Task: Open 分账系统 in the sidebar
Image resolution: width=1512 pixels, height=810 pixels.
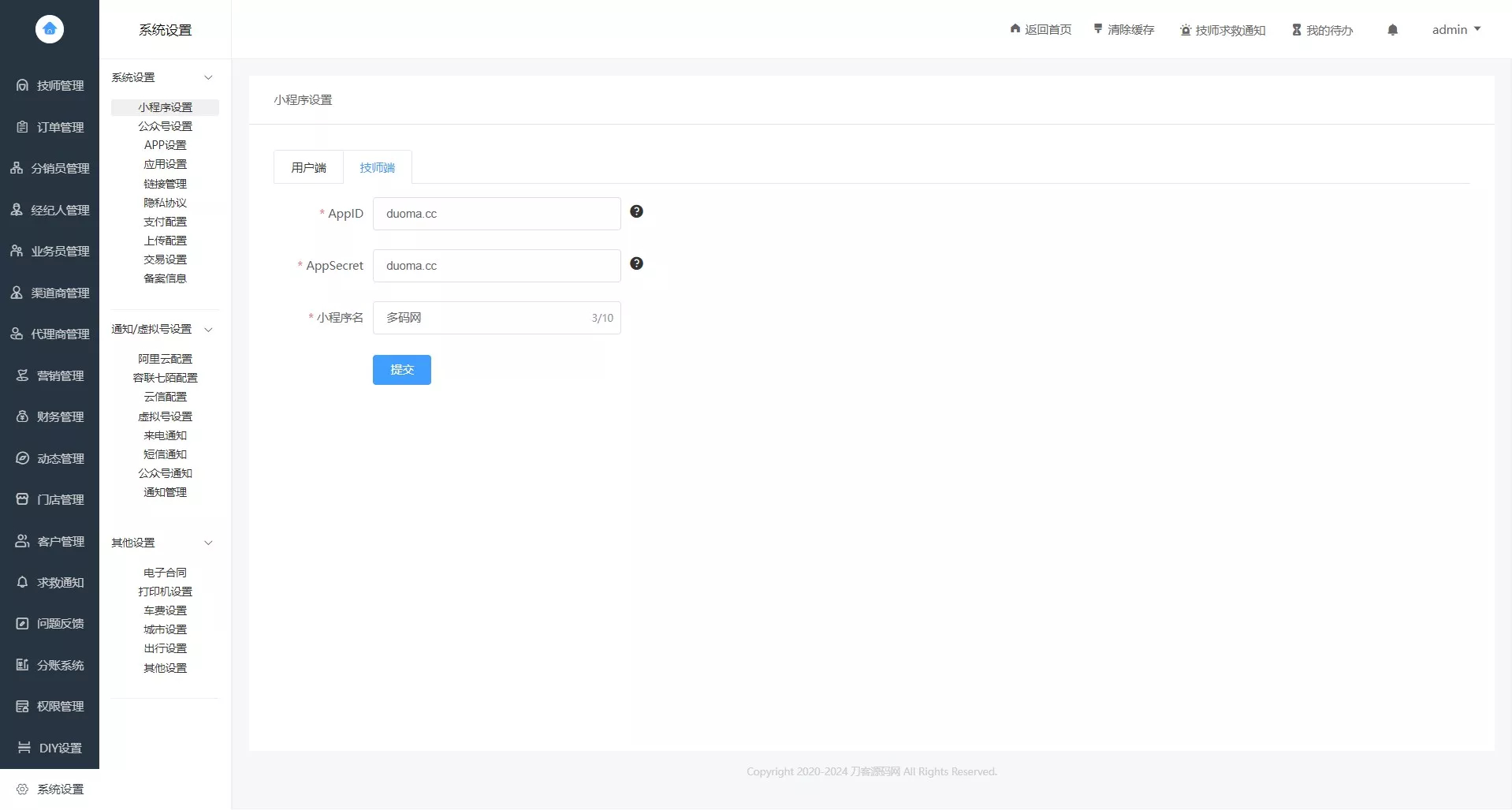Action: (x=50, y=665)
